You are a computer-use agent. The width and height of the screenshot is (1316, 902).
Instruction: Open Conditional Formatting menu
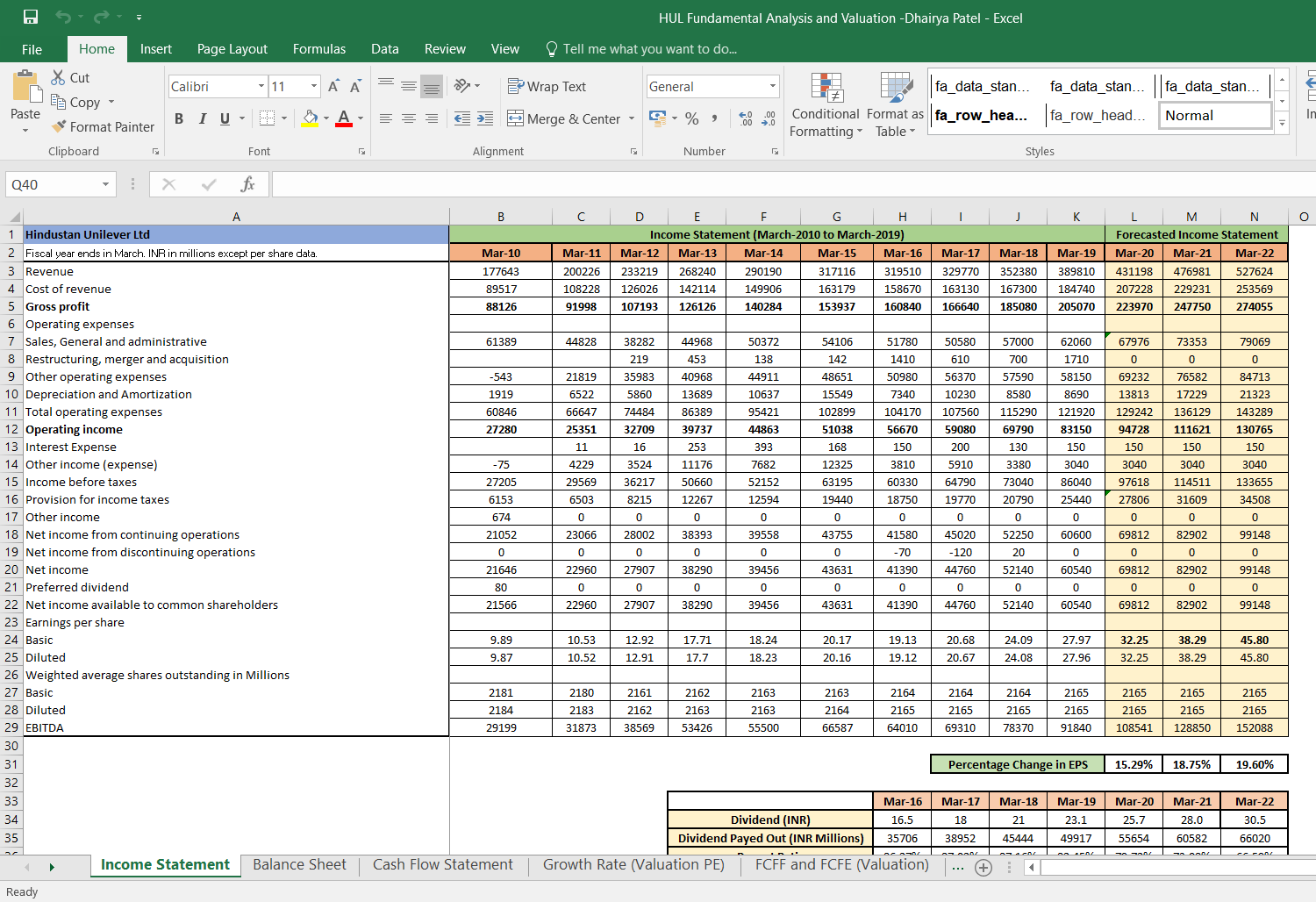tap(825, 105)
